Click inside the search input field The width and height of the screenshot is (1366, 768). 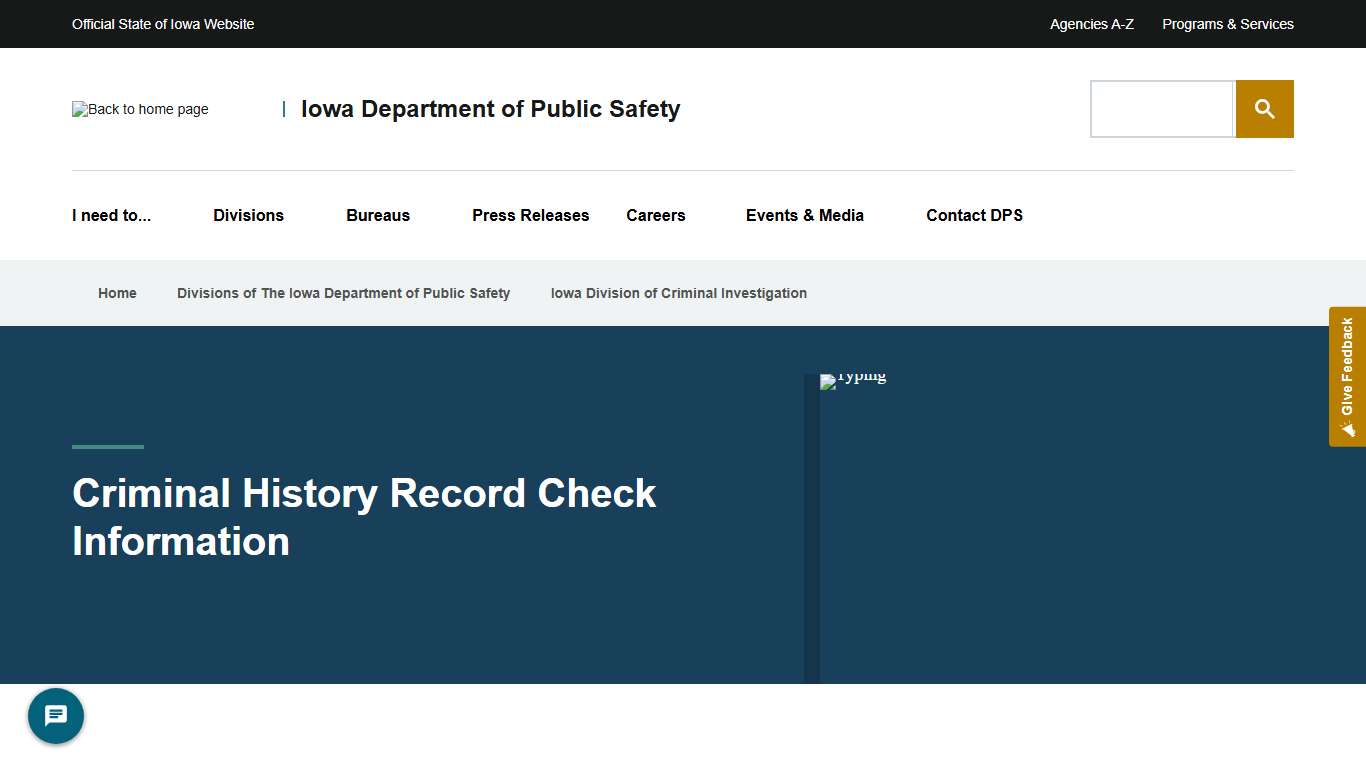[1162, 108]
